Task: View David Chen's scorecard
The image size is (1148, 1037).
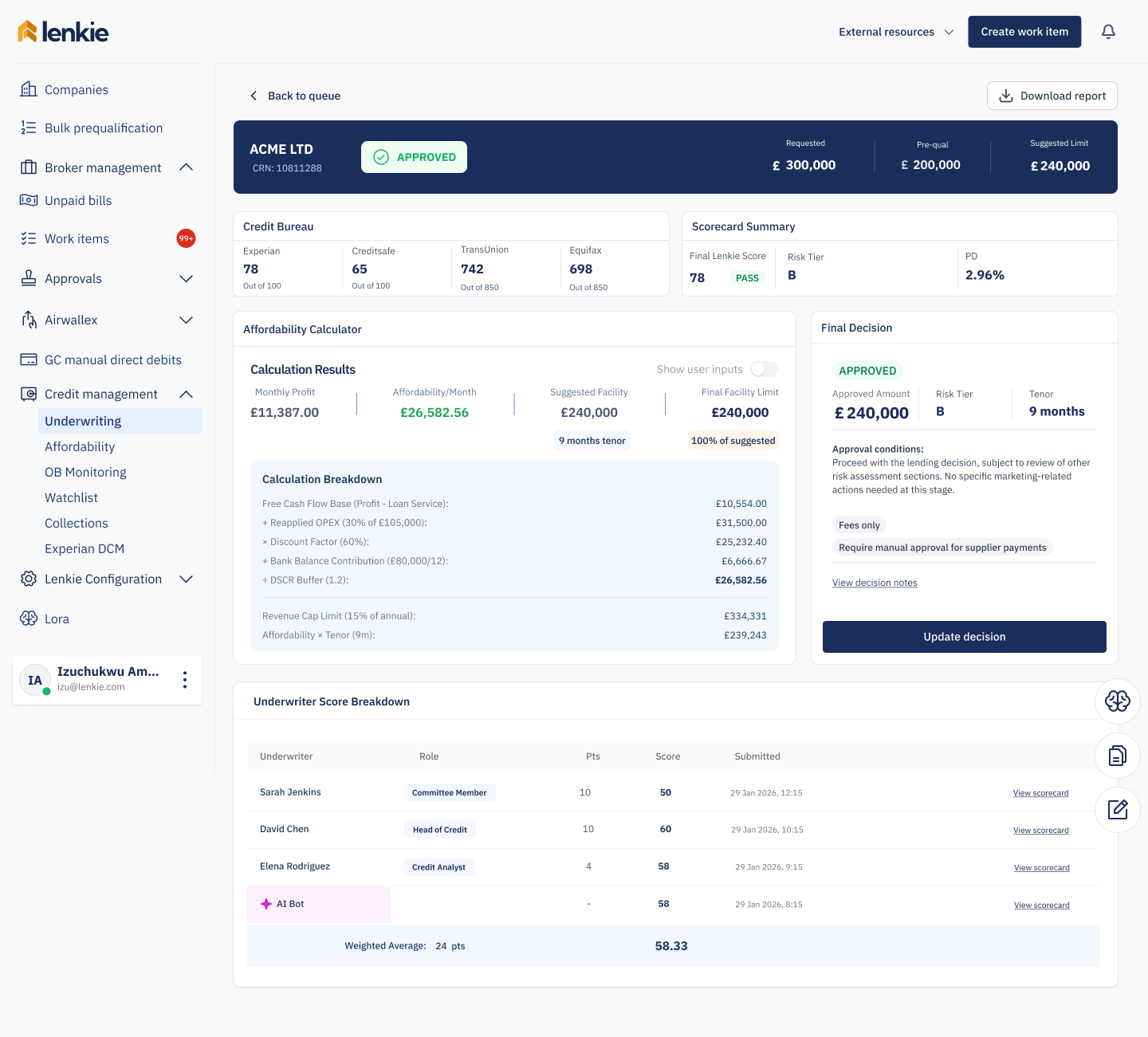Action: coord(1041,831)
